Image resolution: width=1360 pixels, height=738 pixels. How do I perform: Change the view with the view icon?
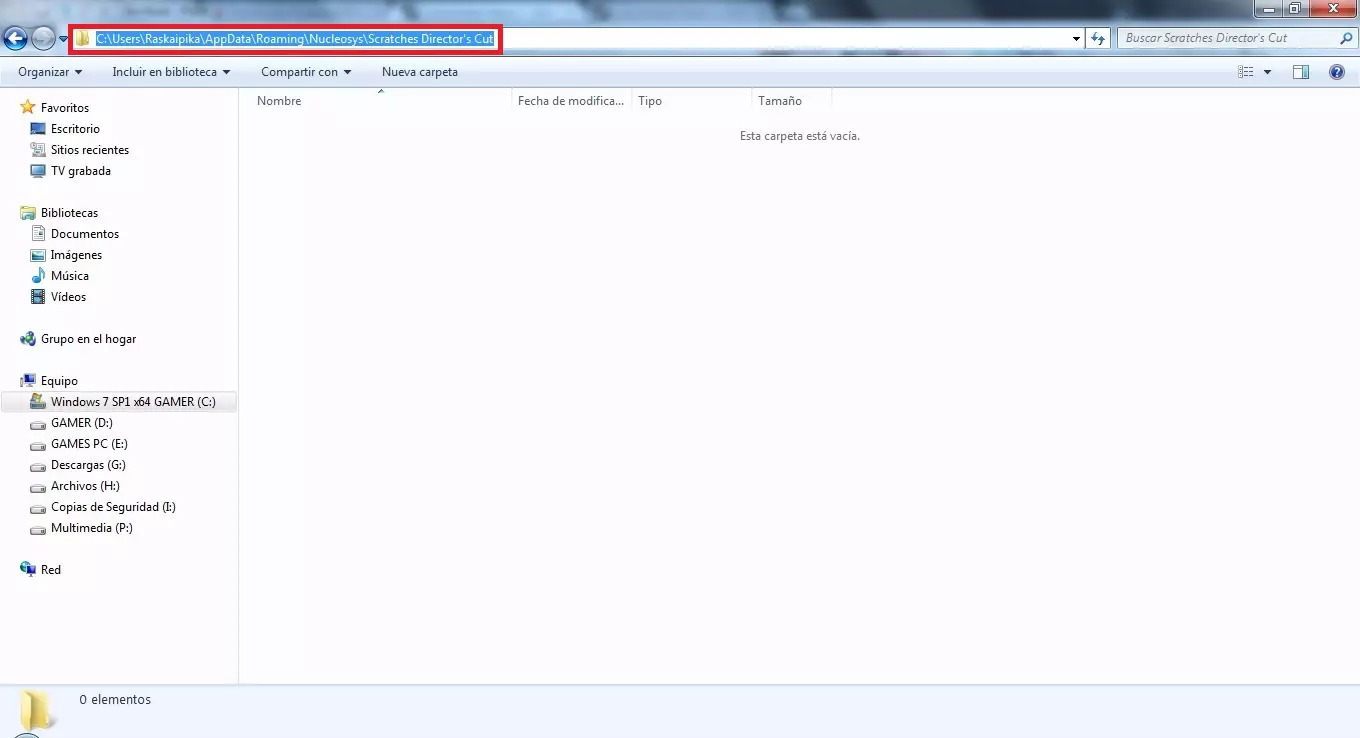(1246, 72)
